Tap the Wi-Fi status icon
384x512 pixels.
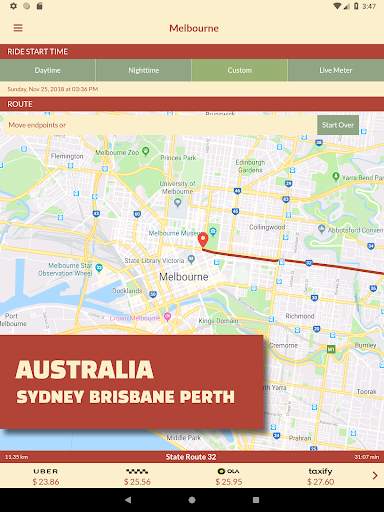[x=338, y=6]
